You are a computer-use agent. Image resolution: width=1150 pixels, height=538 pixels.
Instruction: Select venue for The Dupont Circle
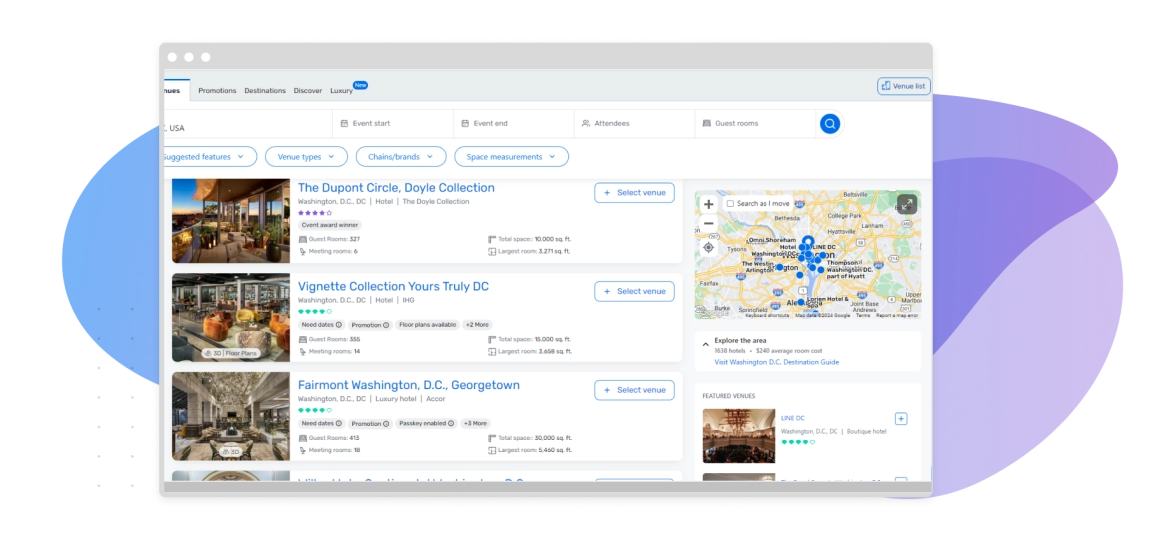click(634, 193)
